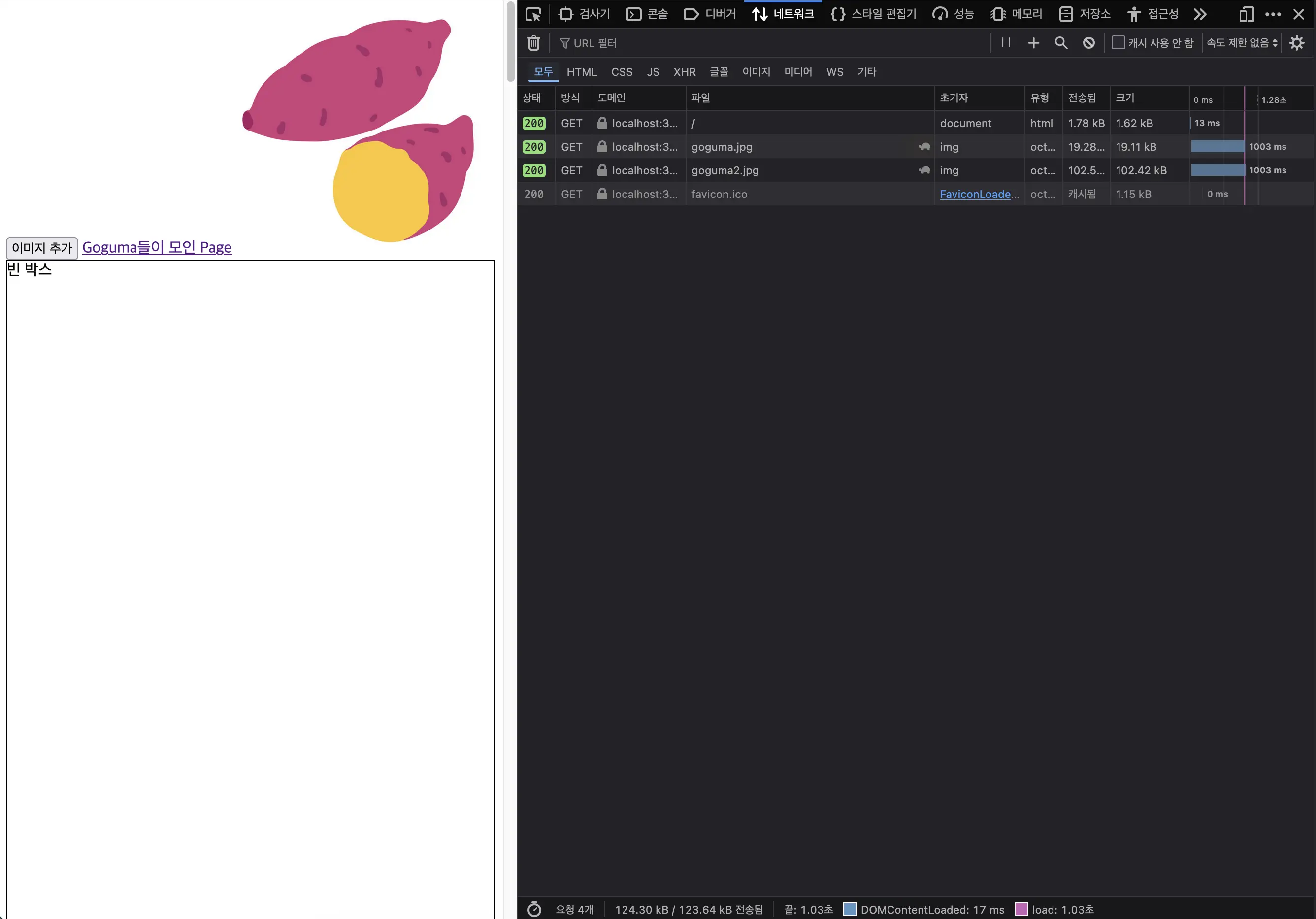The image size is (1316, 919).
Task: Pause network recording
Action: [1006, 43]
